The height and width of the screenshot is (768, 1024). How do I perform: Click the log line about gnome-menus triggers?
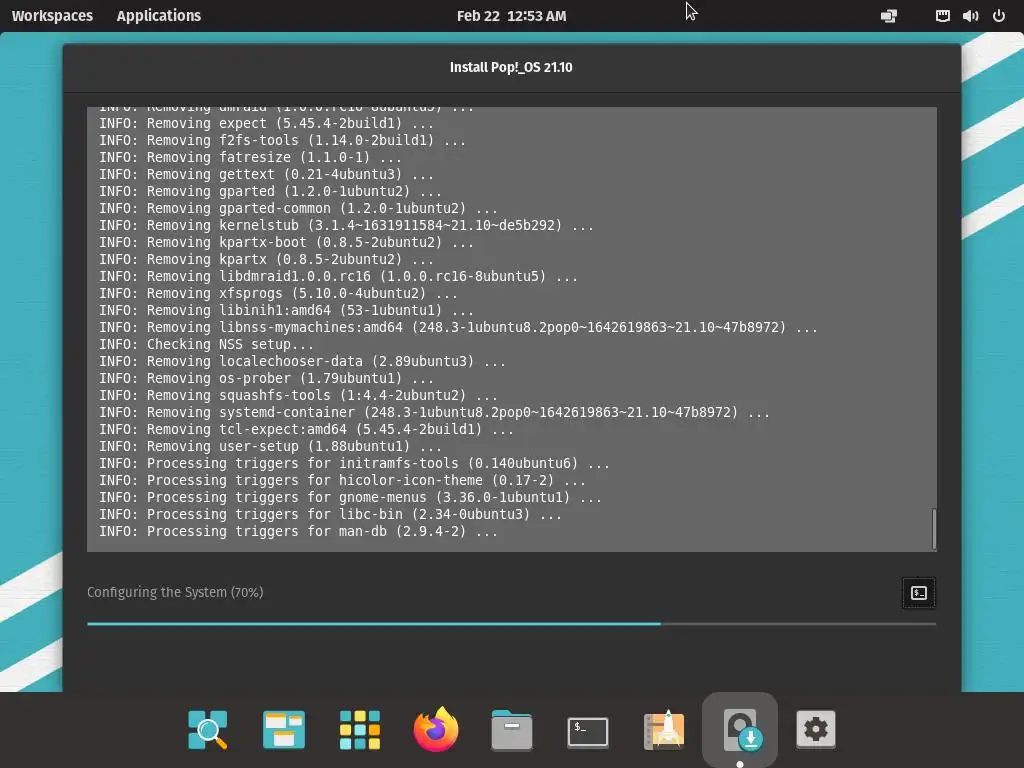coord(350,497)
